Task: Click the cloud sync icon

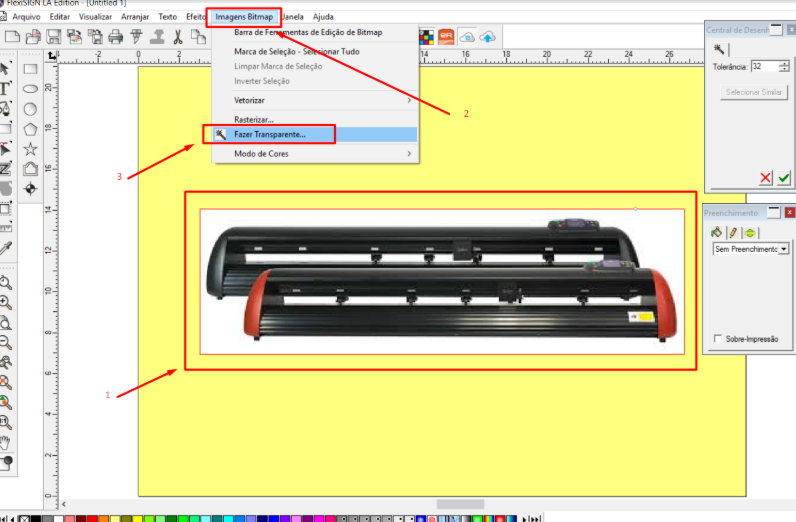Action: pyautogui.click(x=467, y=37)
